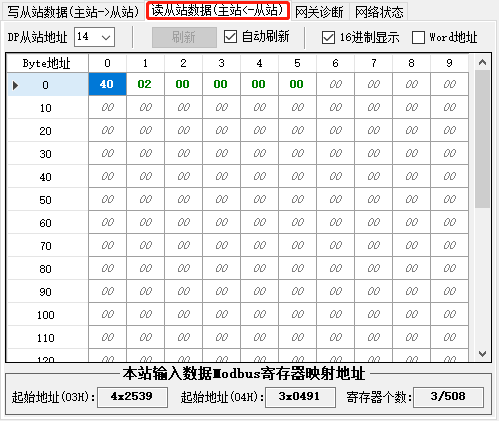Screen dimensions: 499x421
Task: Select the 读从站数据(主站<-从站) tab
Action: 218,10
